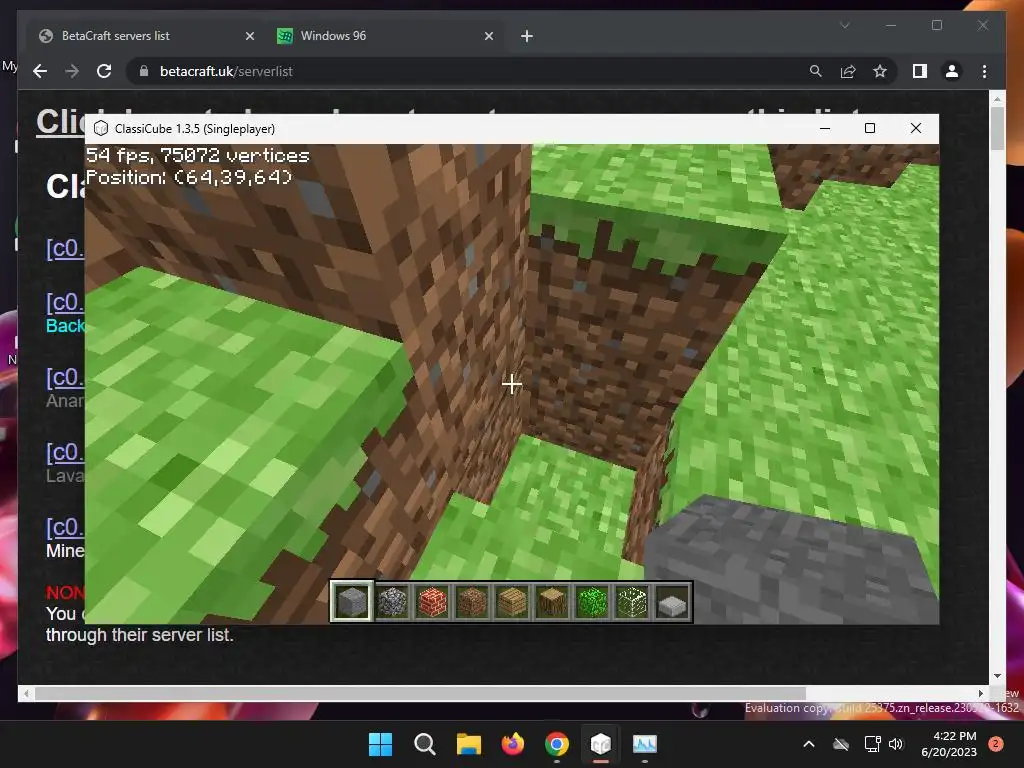Screen dimensions: 1024x768
Task: Switch to the Windows 96 tab
Action: [x=385, y=36]
